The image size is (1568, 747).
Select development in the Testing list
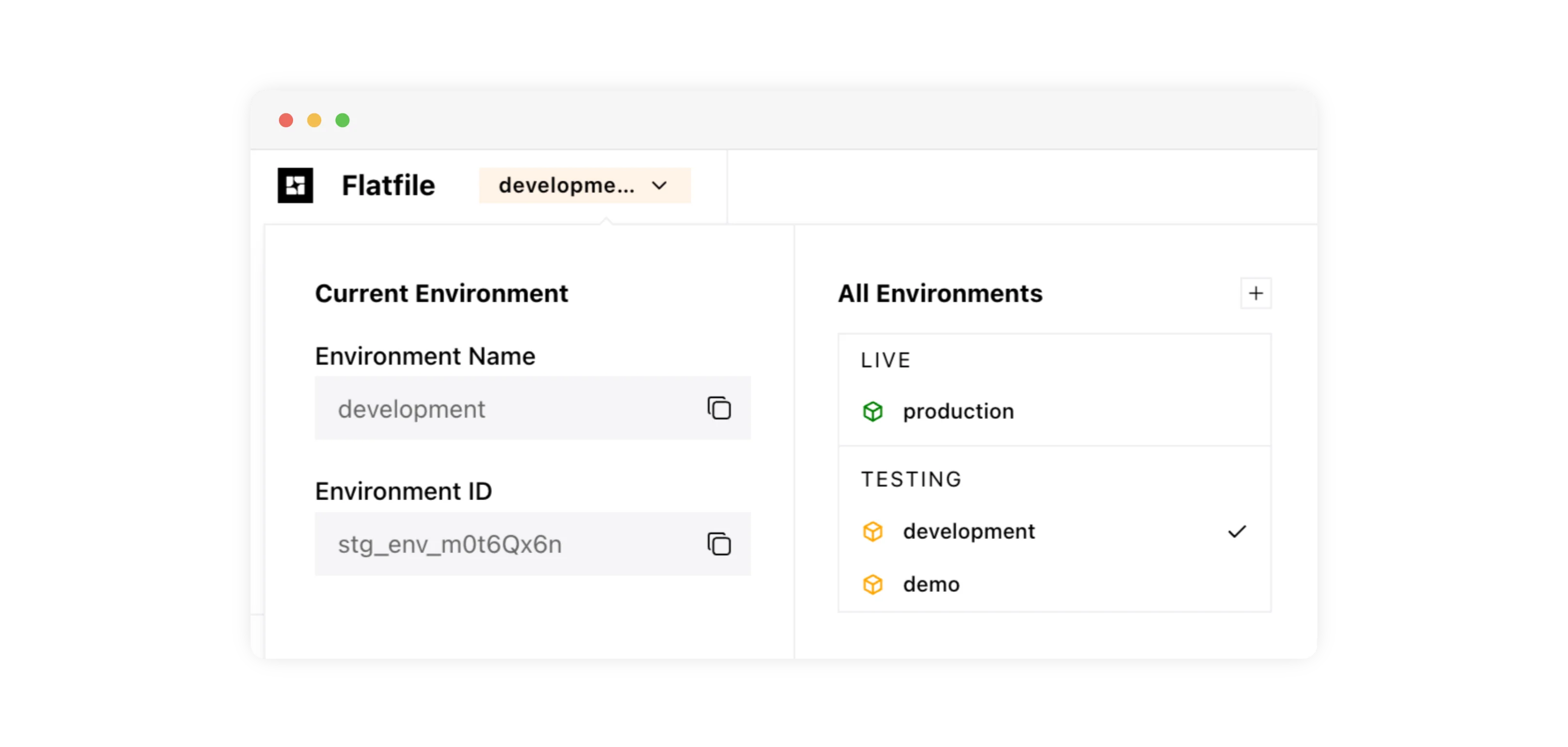coord(968,532)
